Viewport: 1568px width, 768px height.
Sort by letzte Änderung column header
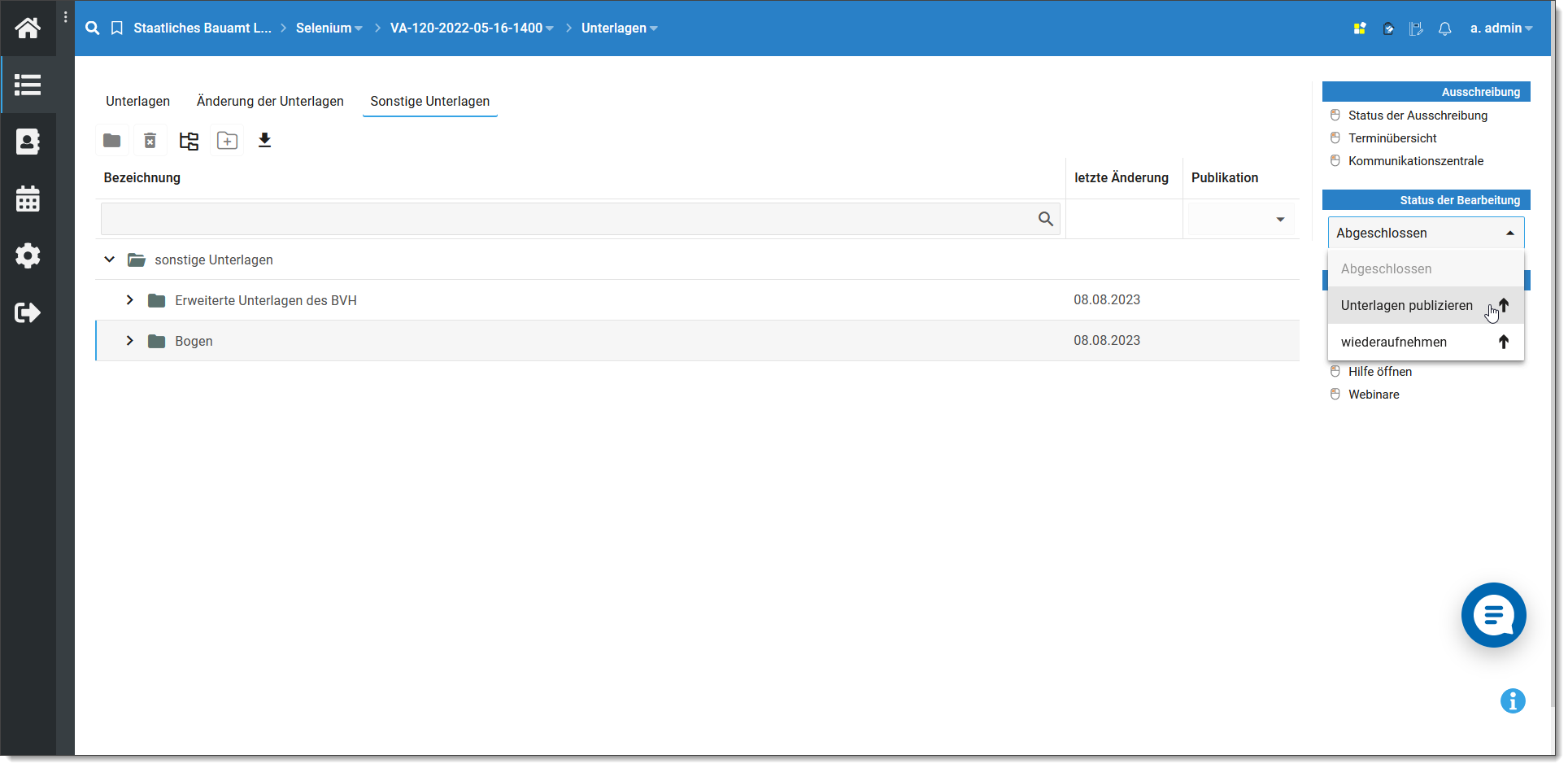(x=1122, y=177)
